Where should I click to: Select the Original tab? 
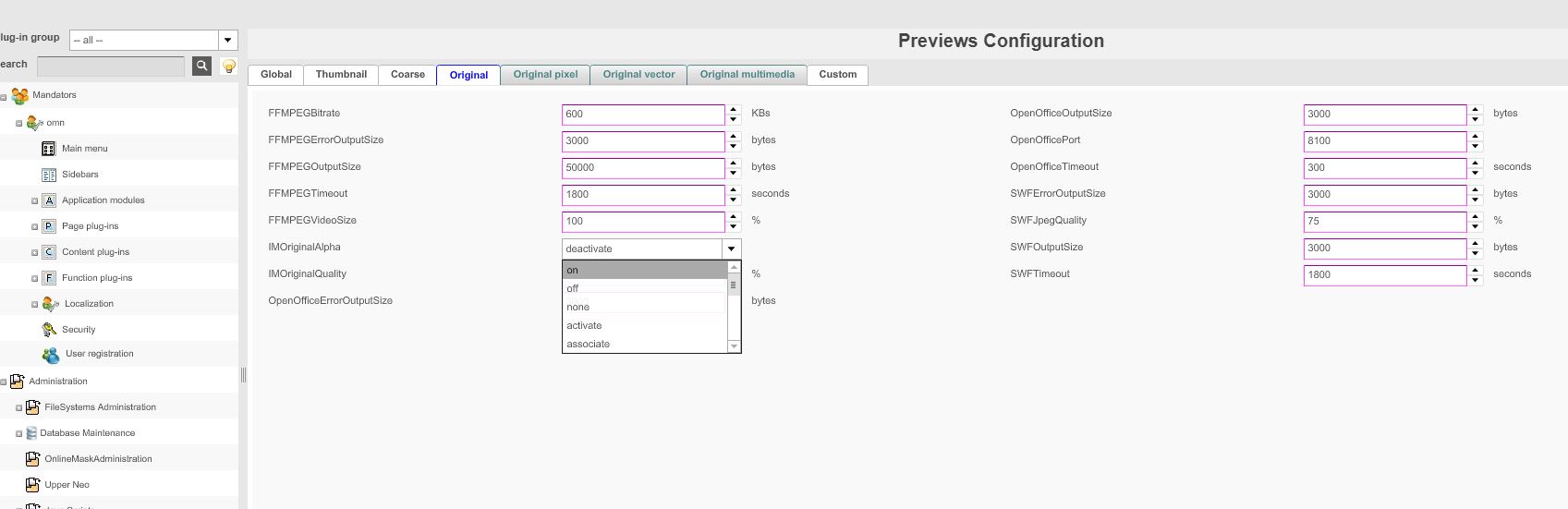click(468, 75)
